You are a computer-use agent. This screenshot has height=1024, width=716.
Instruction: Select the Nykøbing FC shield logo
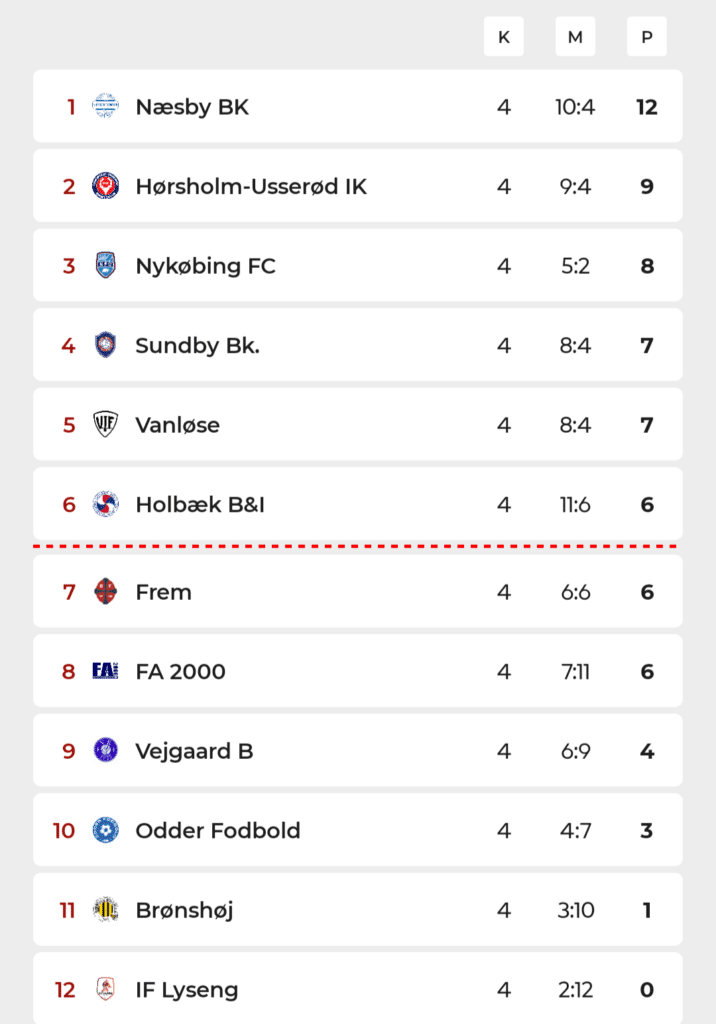(x=105, y=265)
